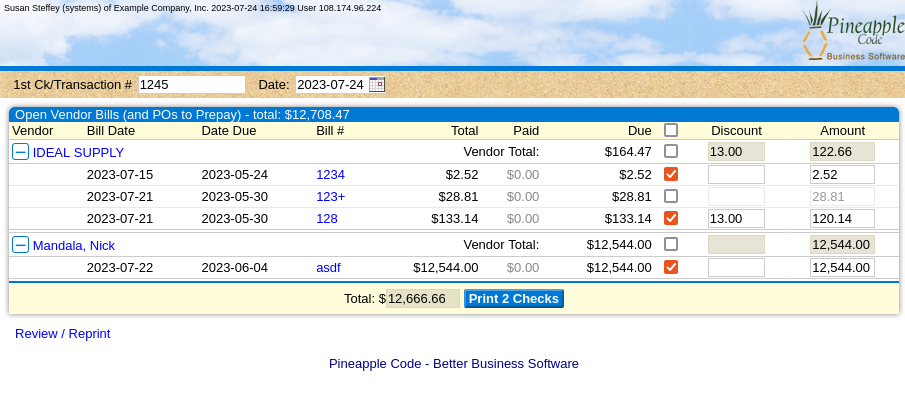Viewport: 905px width, 398px height.
Task: Click the amount field for bill asdf
Action: pyautogui.click(x=842, y=268)
